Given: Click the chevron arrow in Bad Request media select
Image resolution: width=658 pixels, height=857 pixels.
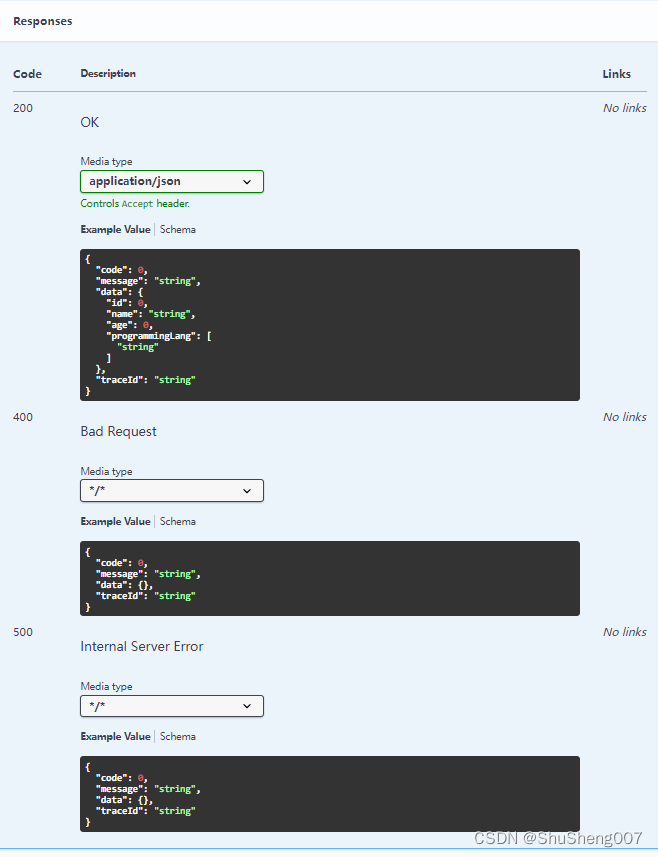Looking at the screenshot, I should (247, 491).
